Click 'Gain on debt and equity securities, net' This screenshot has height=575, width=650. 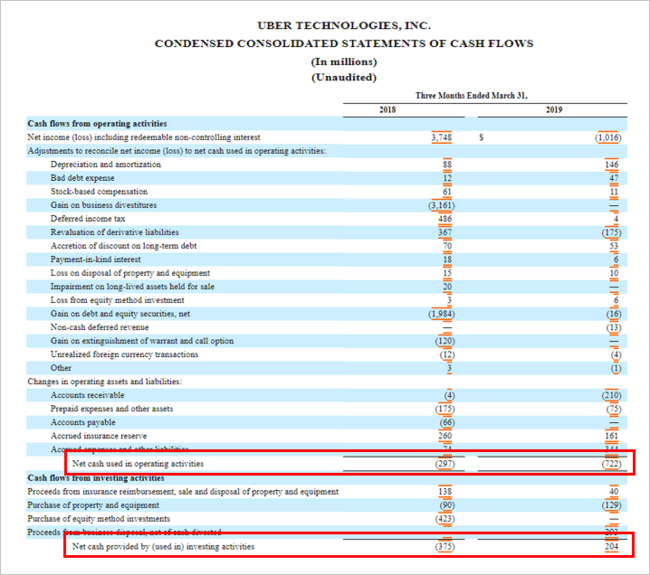point(120,314)
